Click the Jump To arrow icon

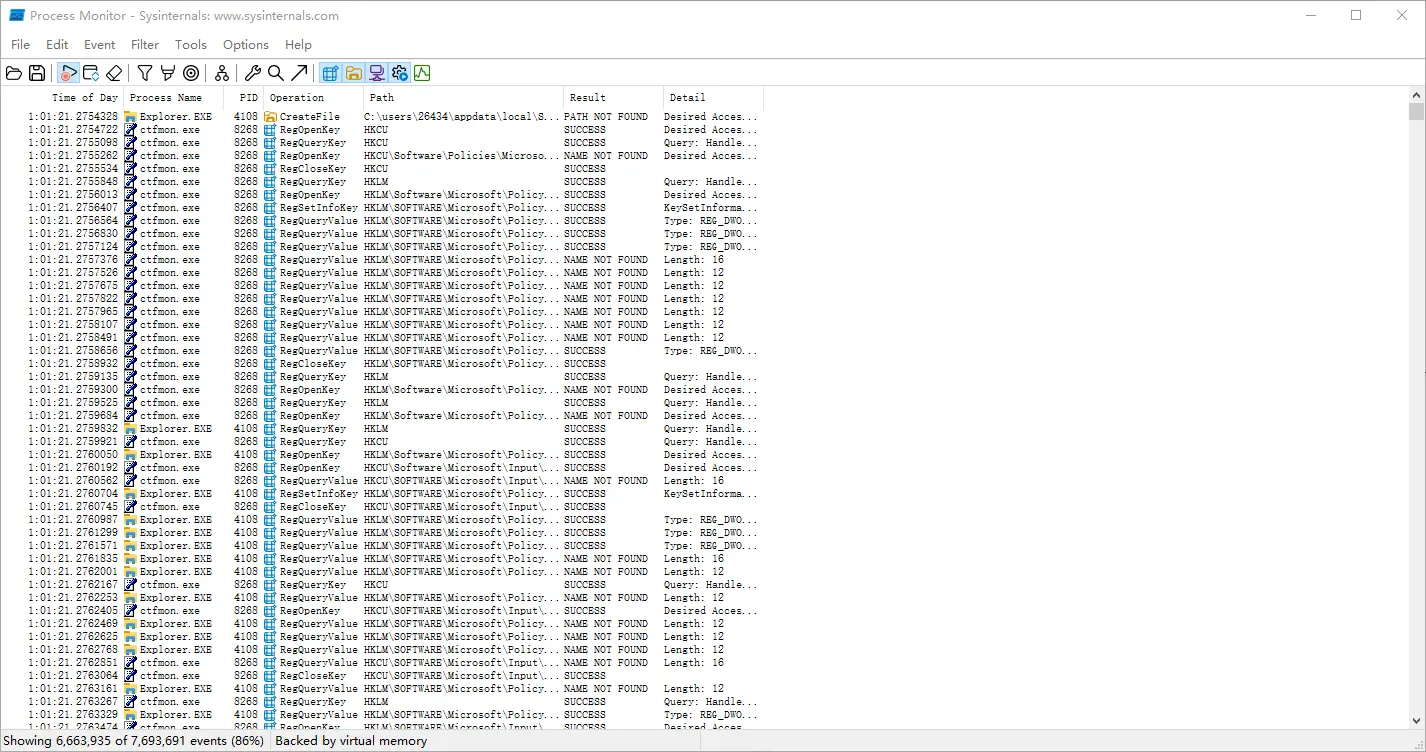click(x=299, y=73)
